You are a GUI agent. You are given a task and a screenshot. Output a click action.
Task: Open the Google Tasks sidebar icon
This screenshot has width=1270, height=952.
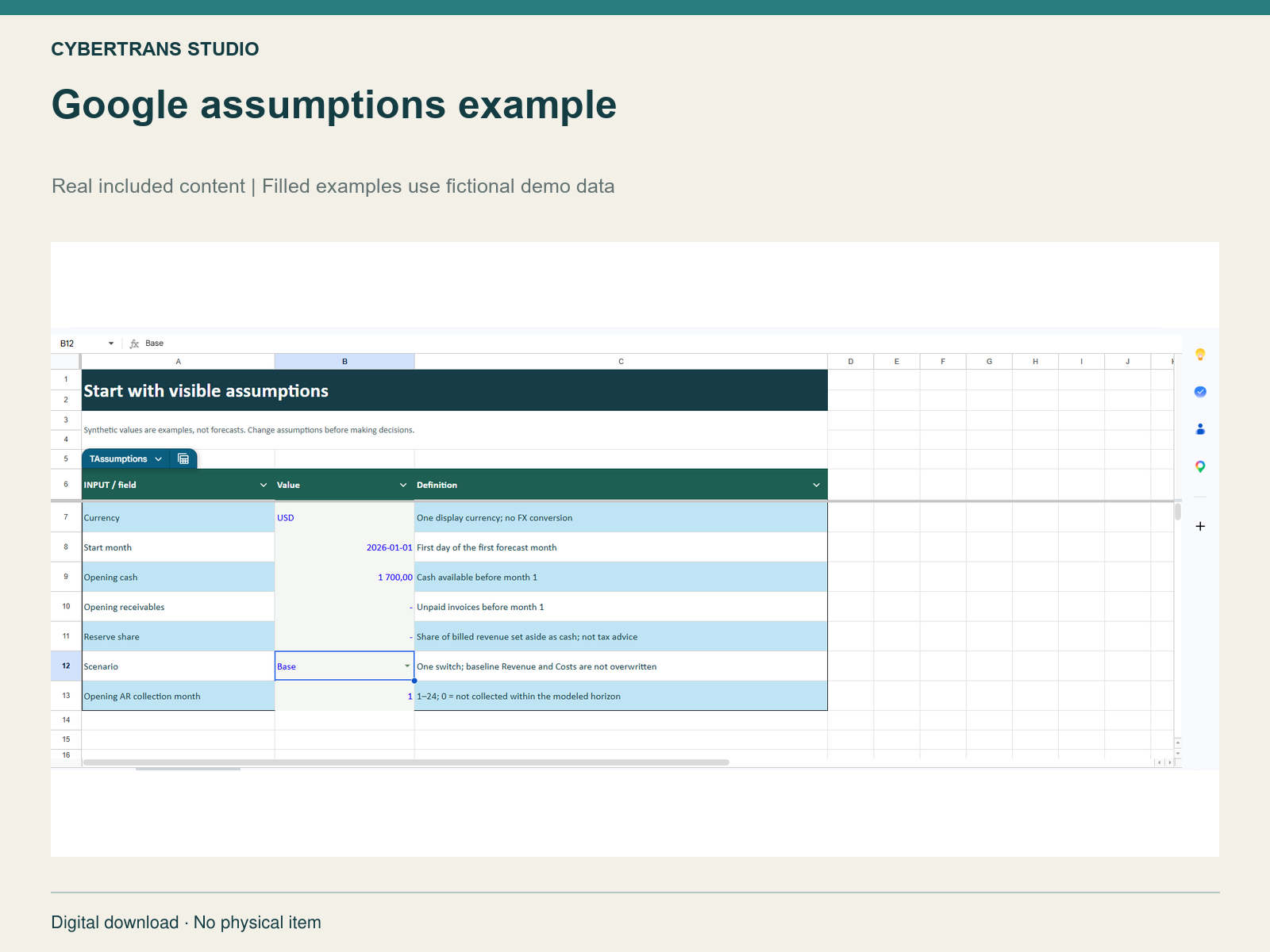1200,392
